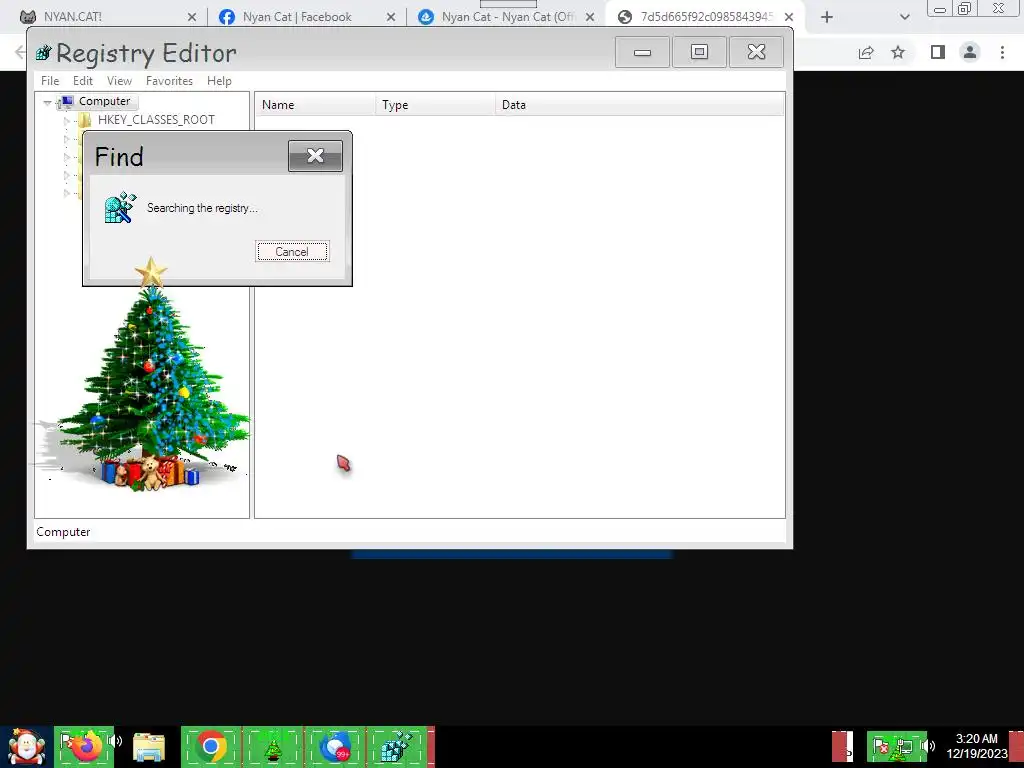
Task: Open the Christmas tree app in taskbar
Action: 272,747
